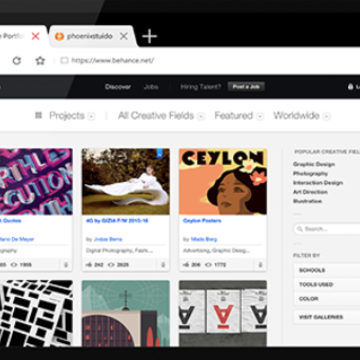Open the red A posters thumbnail

tap(223, 313)
